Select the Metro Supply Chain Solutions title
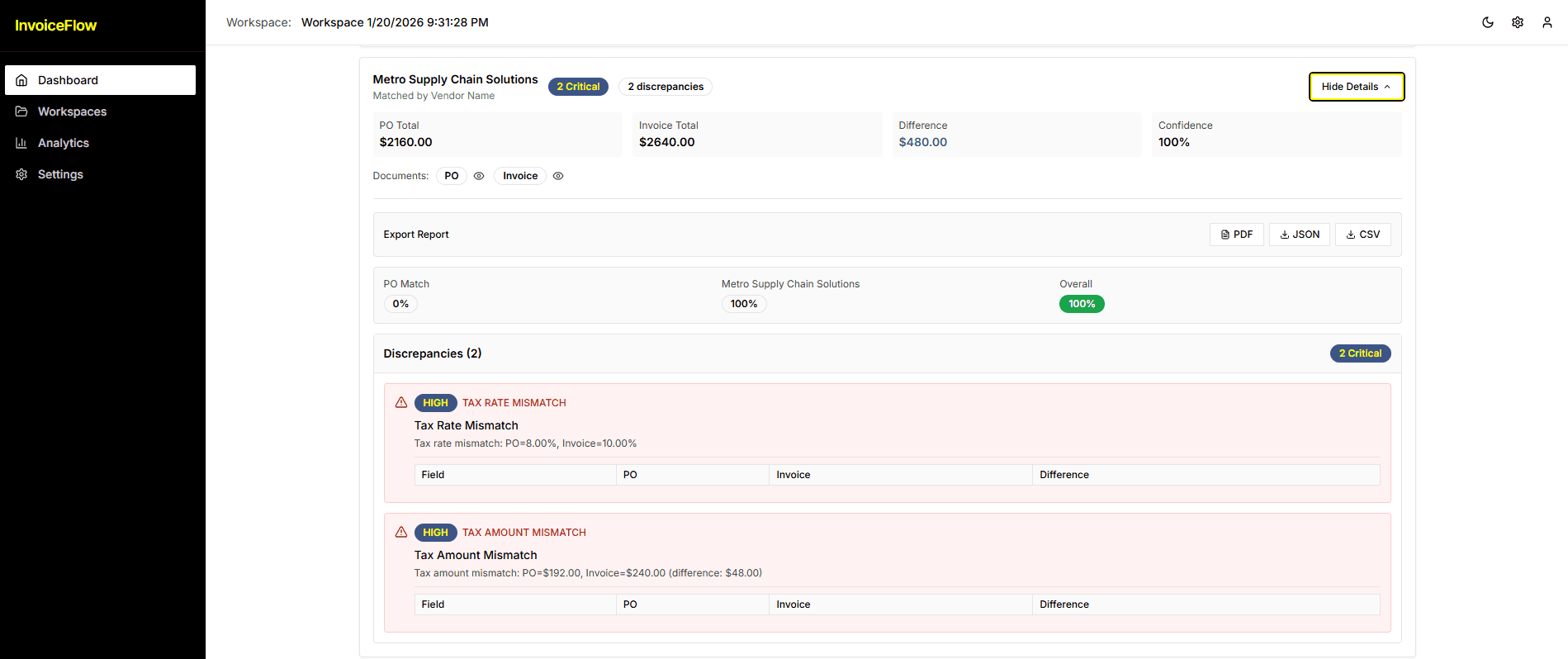1568x659 pixels. pos(455,79)
